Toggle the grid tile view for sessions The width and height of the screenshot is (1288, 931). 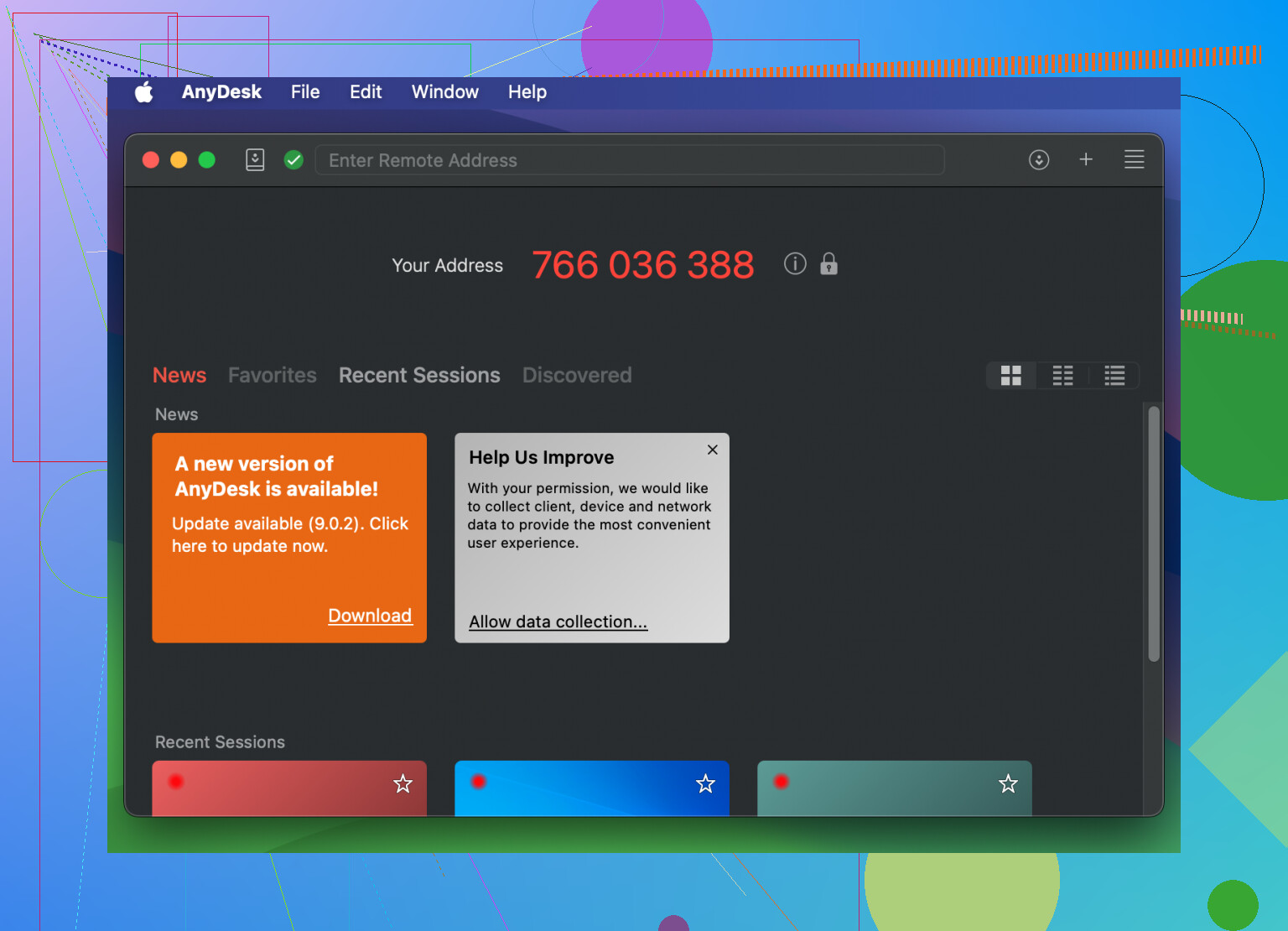1010,375
